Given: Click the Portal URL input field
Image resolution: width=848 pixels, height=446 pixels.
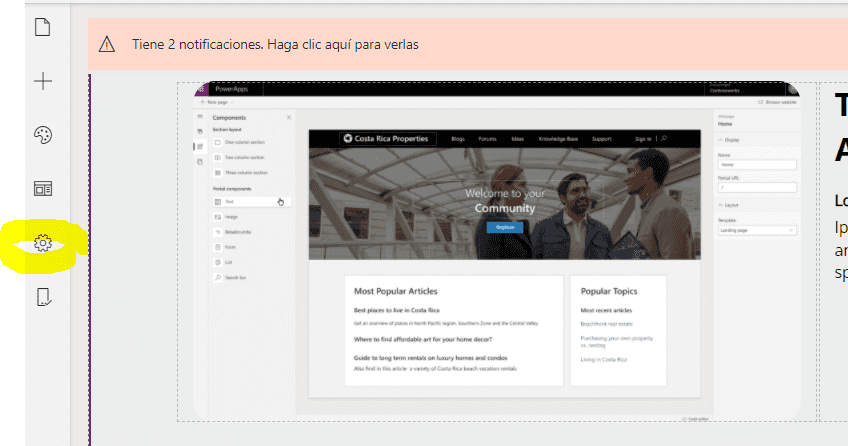Looking at the screenshot, I should click(x=757, y=188).
